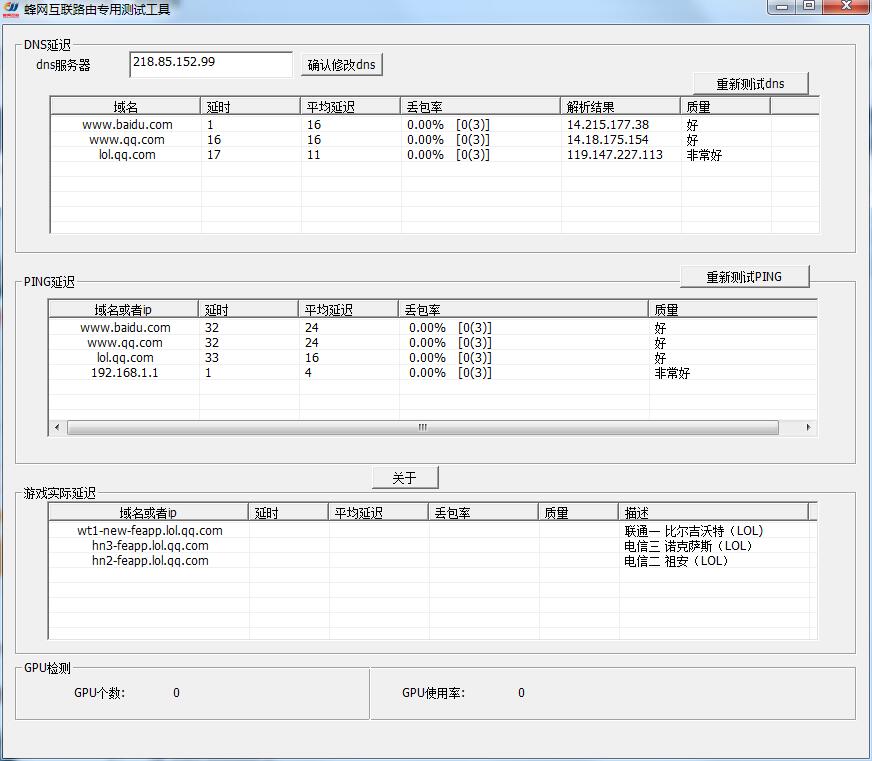Click the dns服务器 input field

point(211,64)
